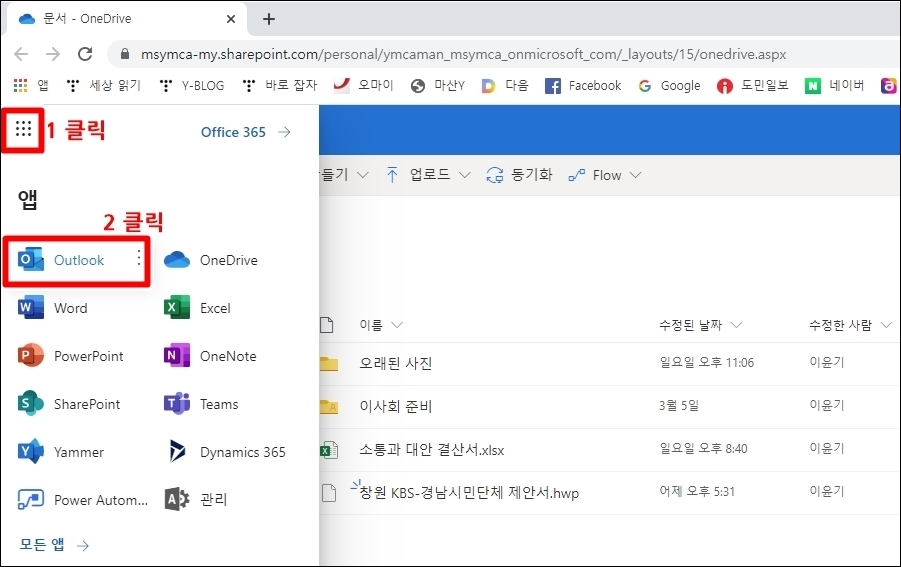Viewport: 901px width, 567px height.
Task: Open 도민일보 bookmark
Action: coord(753,86)
